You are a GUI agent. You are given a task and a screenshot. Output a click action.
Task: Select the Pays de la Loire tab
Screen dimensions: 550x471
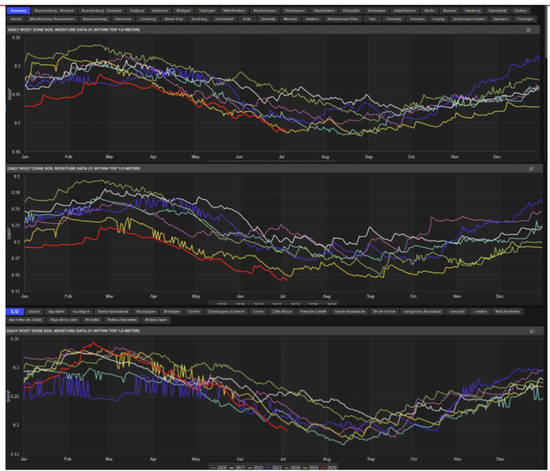click(x=63, y=320)
